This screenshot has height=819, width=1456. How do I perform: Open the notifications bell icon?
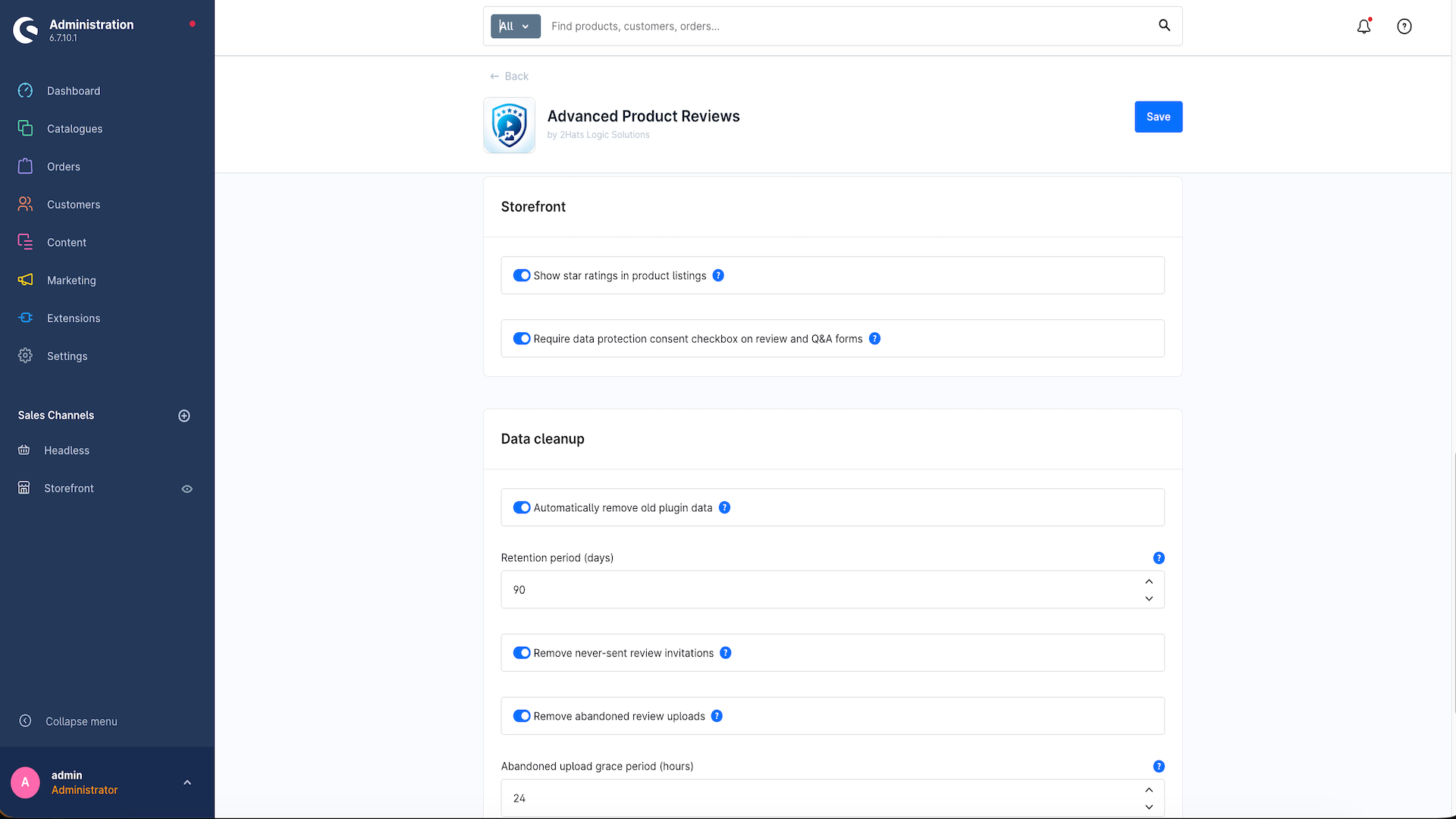pyautogui.click(x=1363, y=27)
